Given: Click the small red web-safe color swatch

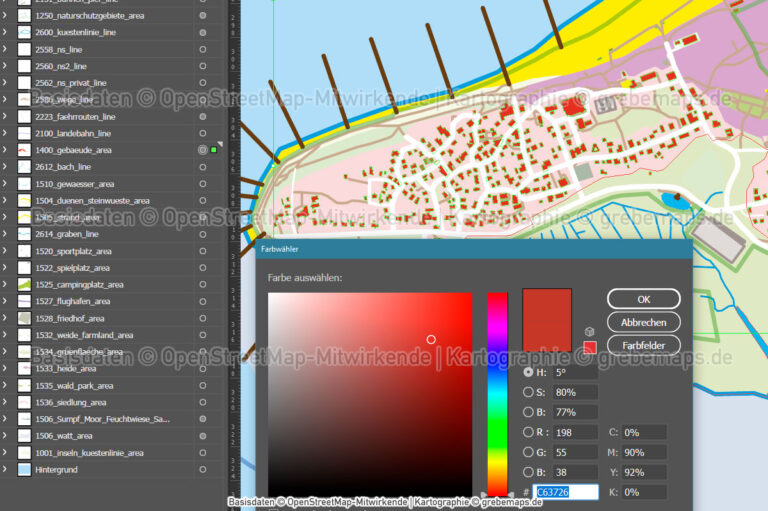Looking at the screenshot, I should point(590,347).
